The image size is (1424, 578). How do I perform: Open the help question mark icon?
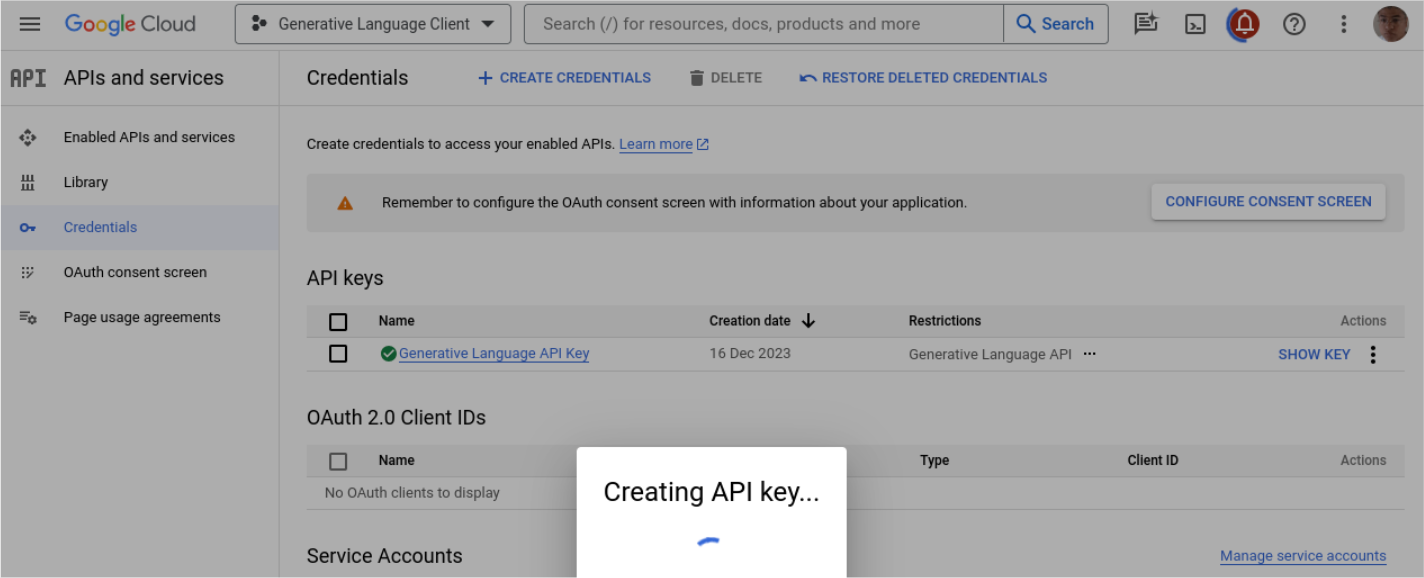coord(1294,24)
